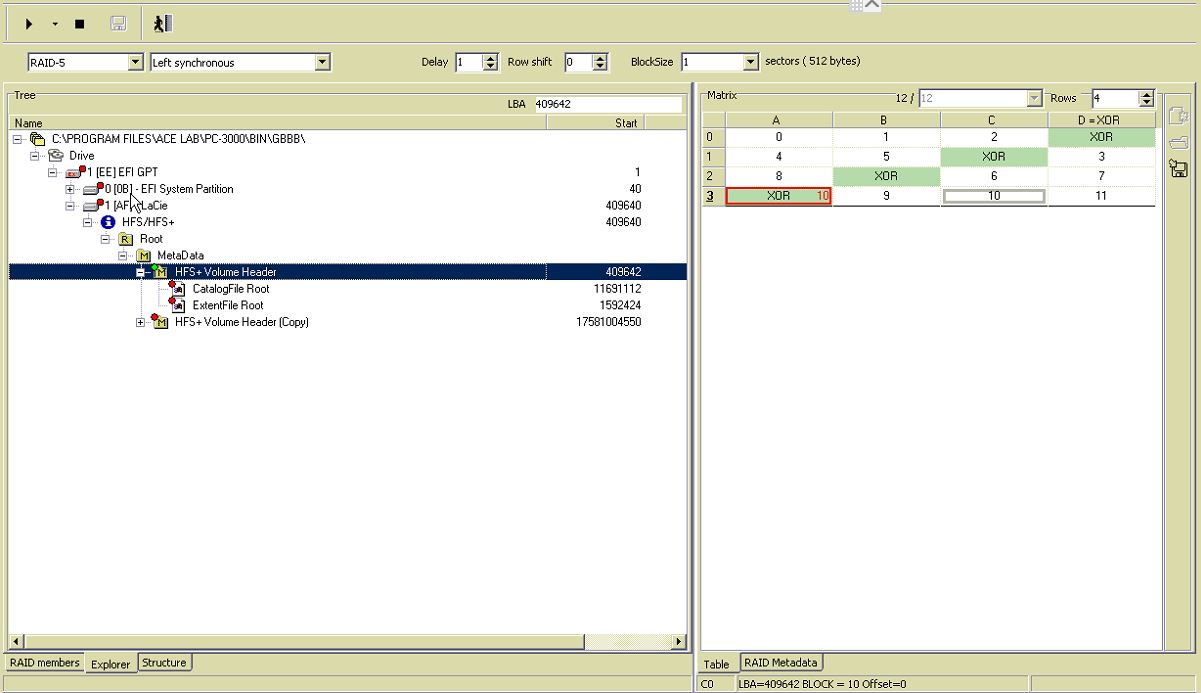1201x693 pixels.
Task: Click the left arrow of the tree's horizontal scrollbar
Action: [16, 641]
